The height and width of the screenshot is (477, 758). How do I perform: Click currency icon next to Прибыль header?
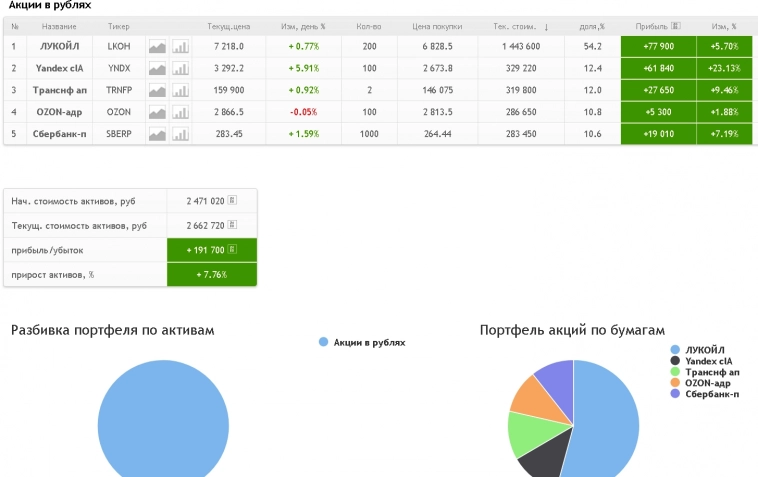click(676, 25)
